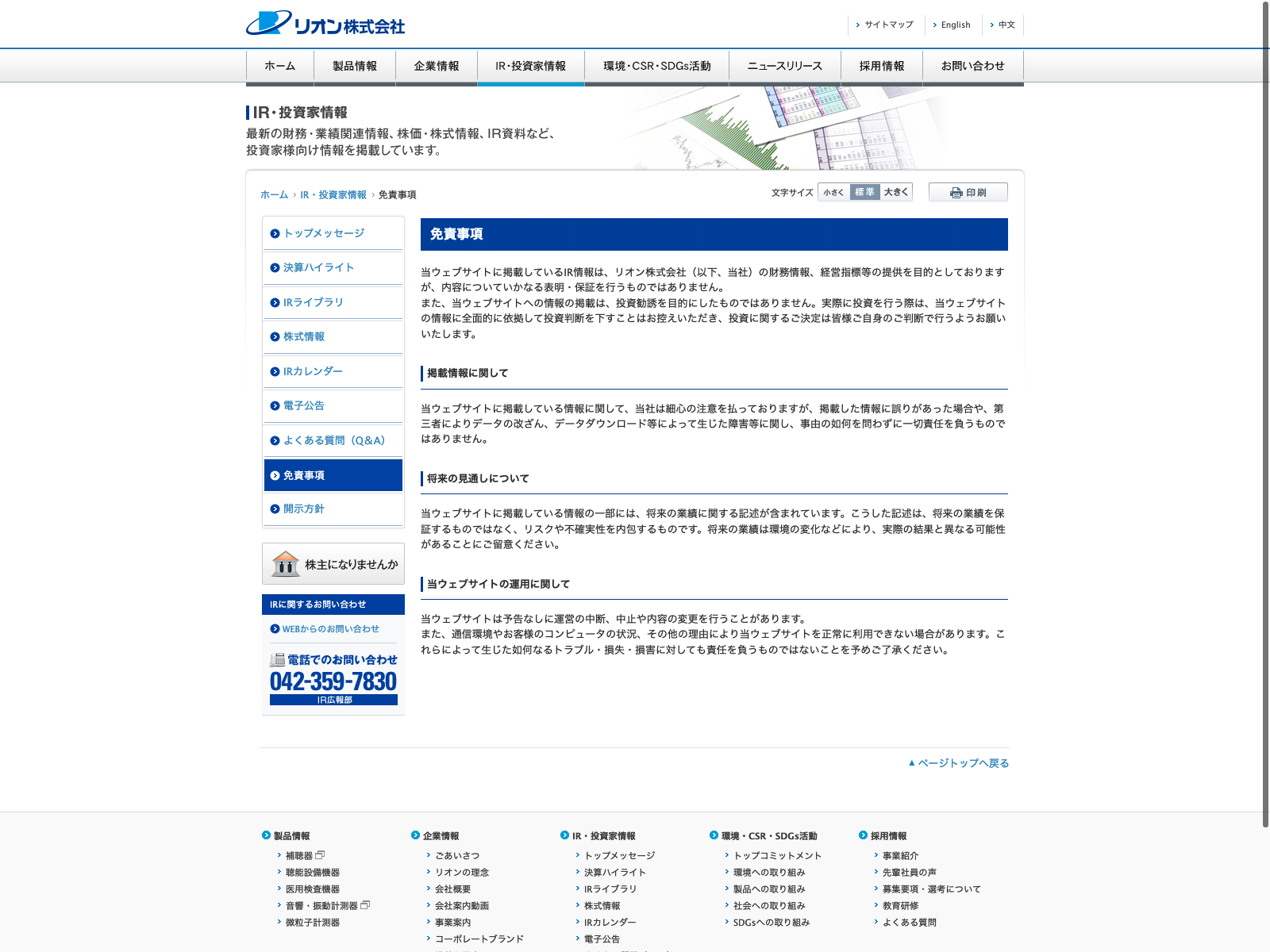Open the 製品情報 navigation menu
This screenshot has height=952, width=1270.
355,67
